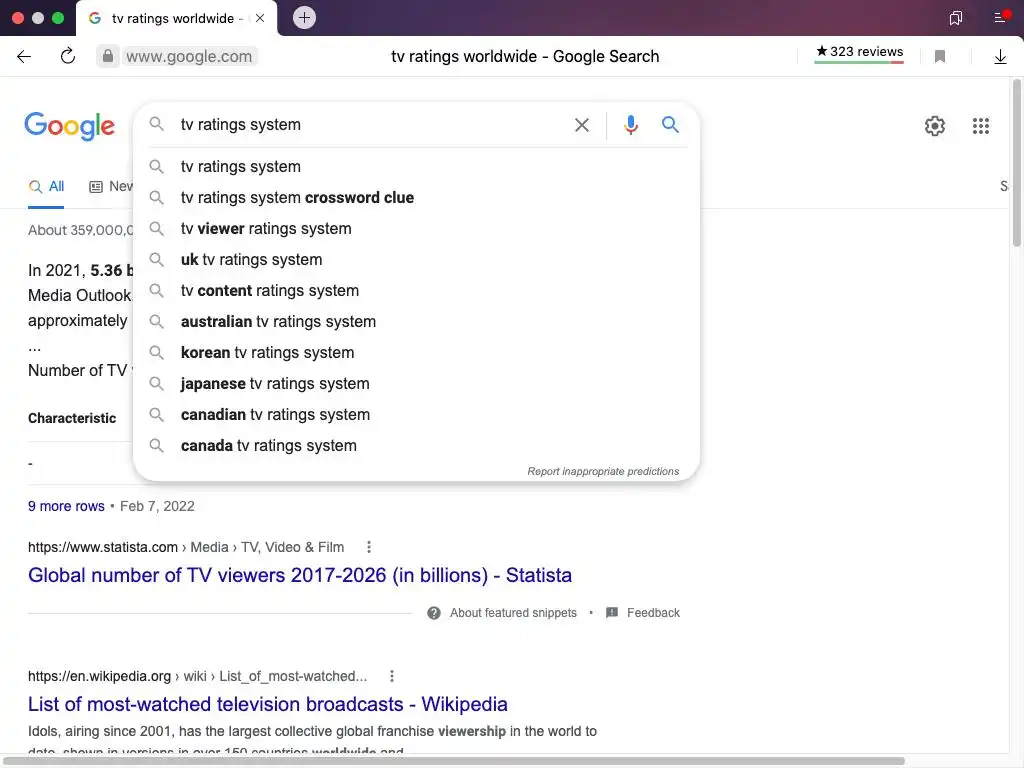The height and width of the screenshot is (768, 1024).
Task: Click 'Report inappropriate predictions' link
Action: click(603, 472)
